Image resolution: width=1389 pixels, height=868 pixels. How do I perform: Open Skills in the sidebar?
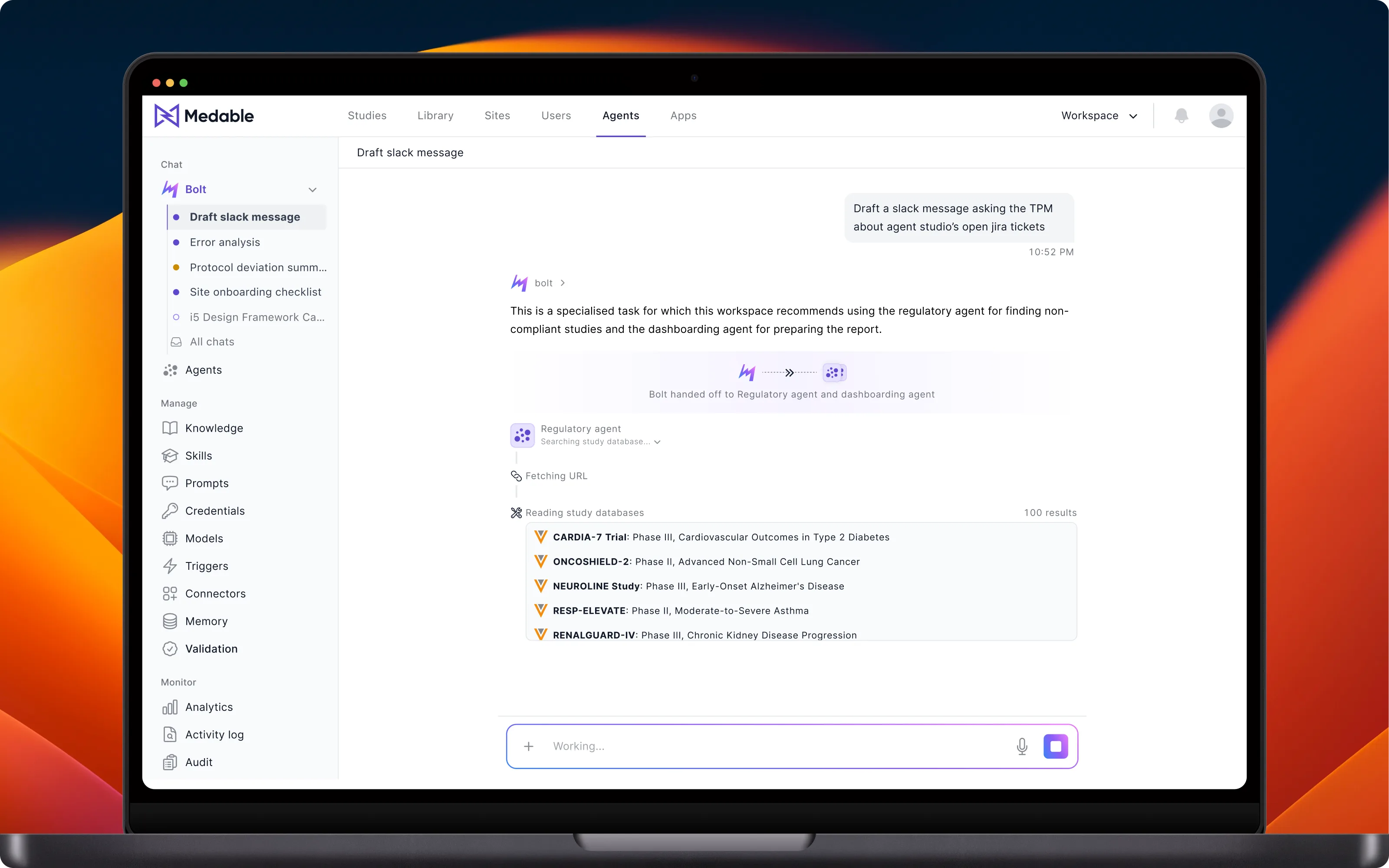187,456
